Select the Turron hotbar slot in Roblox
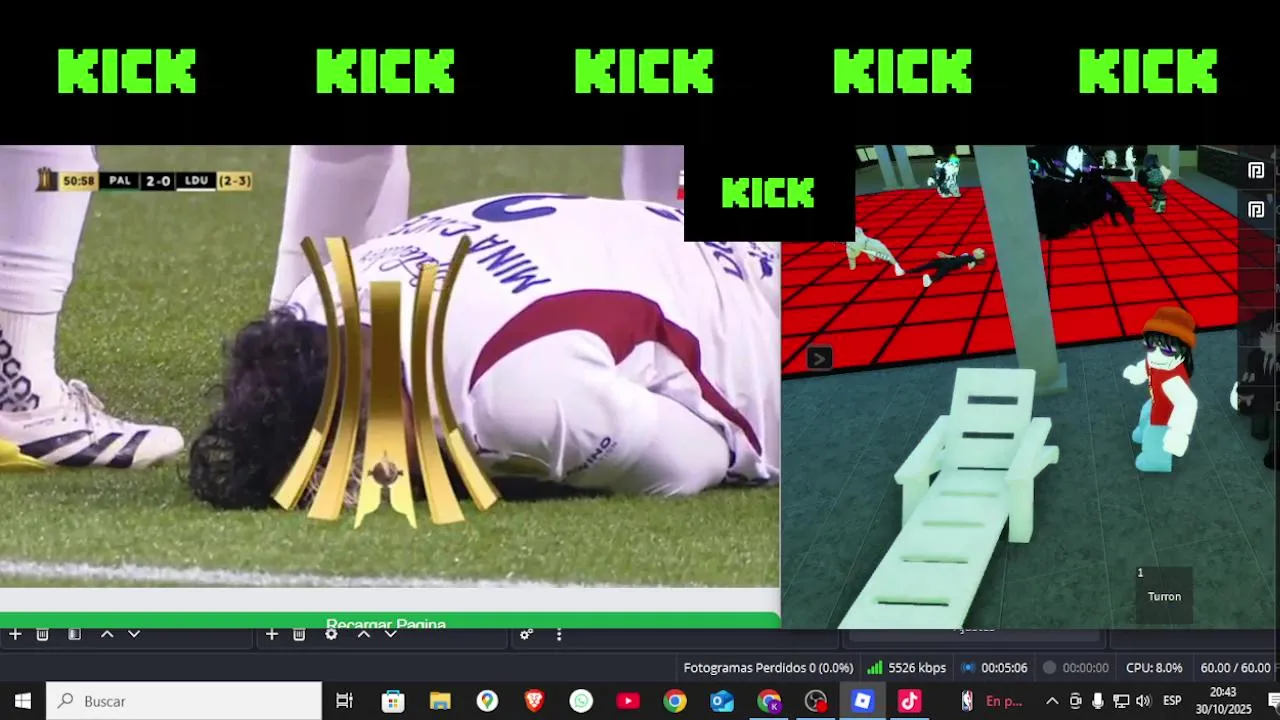 (1164, 594)
